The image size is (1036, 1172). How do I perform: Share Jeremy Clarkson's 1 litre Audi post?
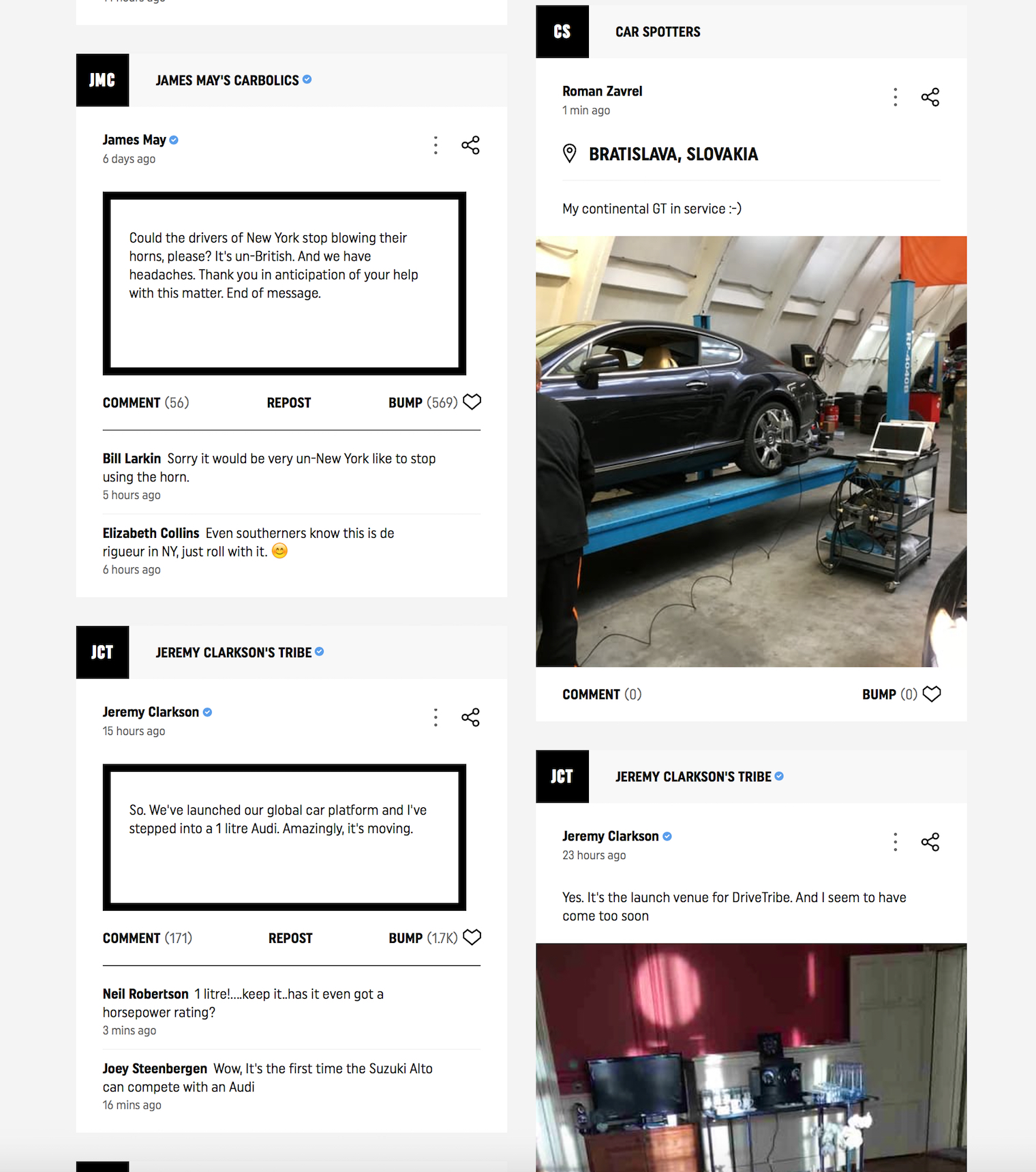(x=470, y=717)
